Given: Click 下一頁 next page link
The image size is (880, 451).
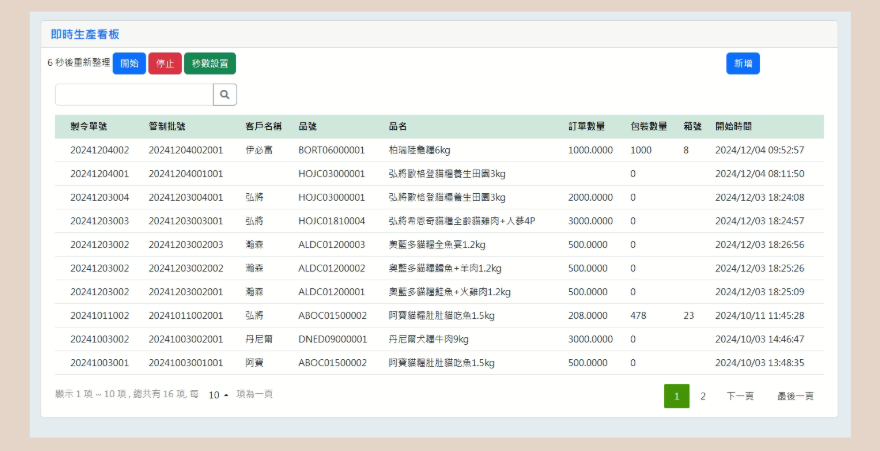Looking at the screenshot, I should coord(740,396).
